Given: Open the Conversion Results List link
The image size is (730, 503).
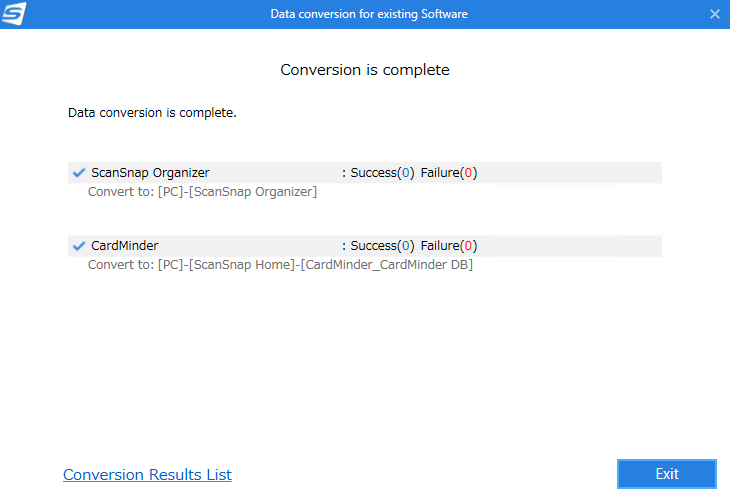Looking at the screenshot, I should click(147, 475).
